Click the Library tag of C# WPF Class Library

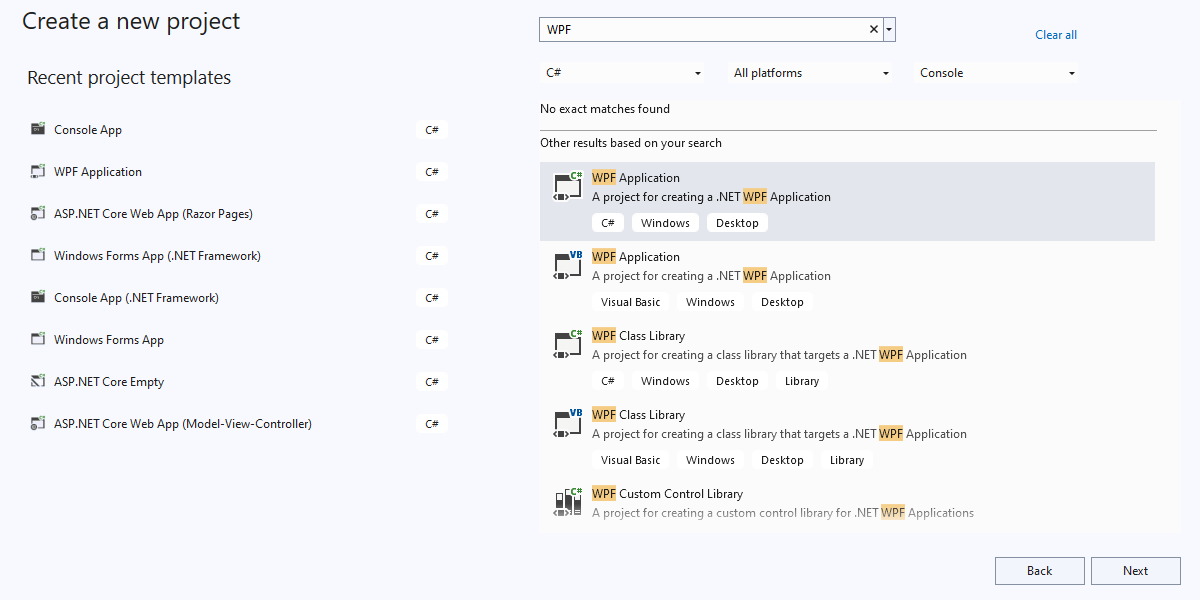tap(802, 381)
